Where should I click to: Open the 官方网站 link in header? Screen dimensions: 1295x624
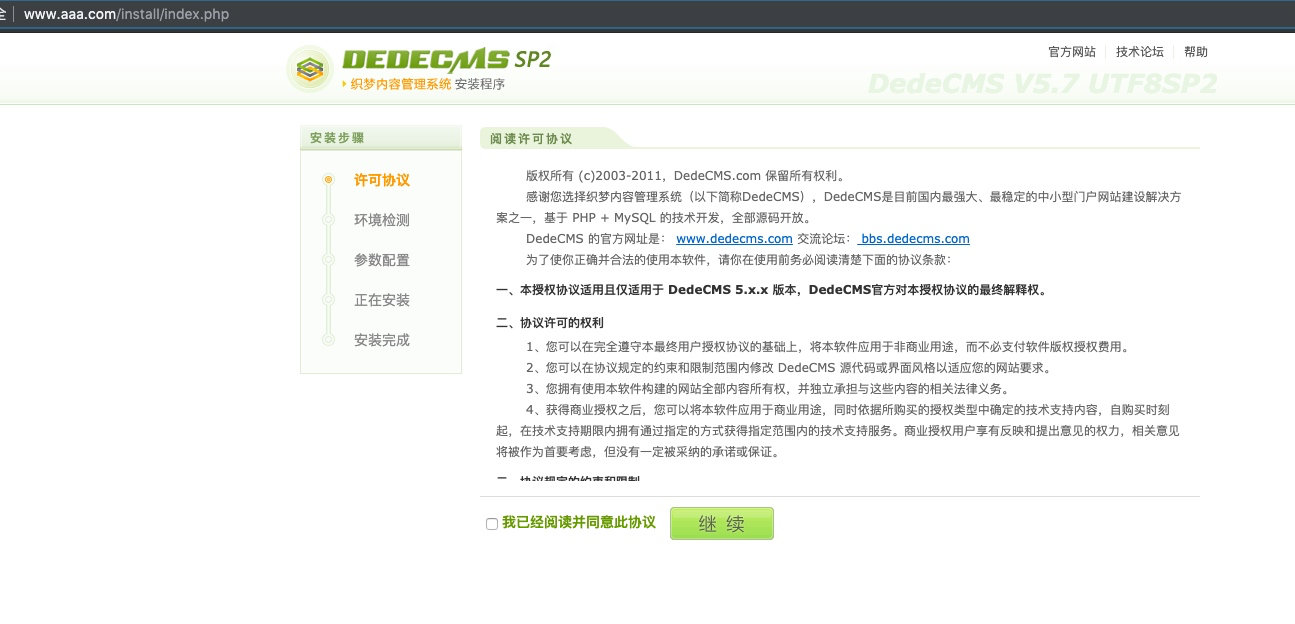[1071, 52]
